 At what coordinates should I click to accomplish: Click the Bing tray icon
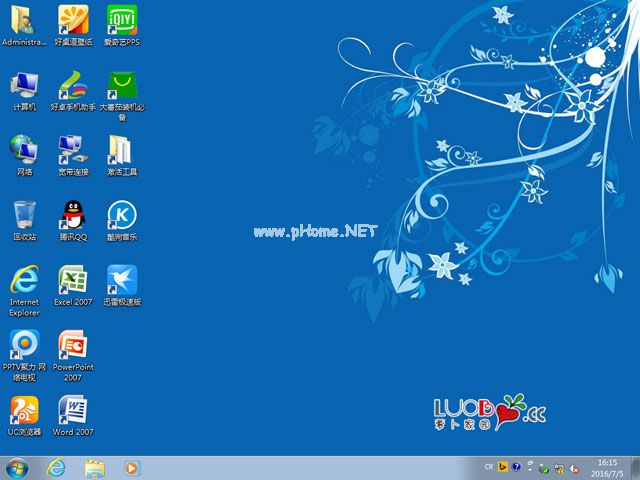(503, 467)
